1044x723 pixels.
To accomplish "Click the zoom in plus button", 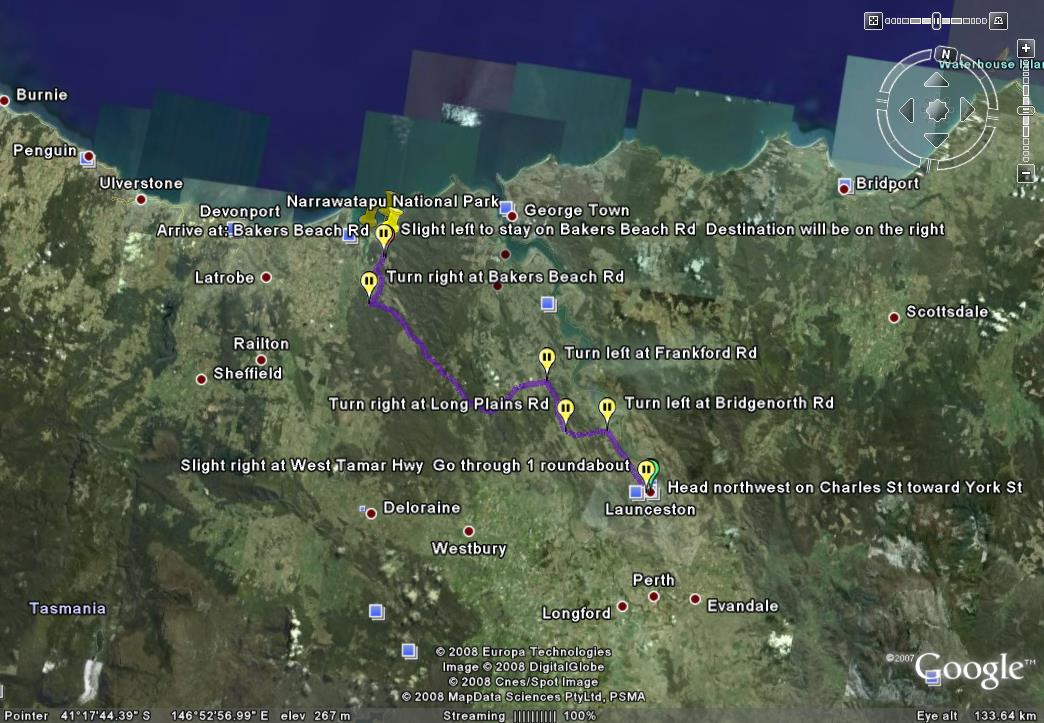I will point(1025,48).
